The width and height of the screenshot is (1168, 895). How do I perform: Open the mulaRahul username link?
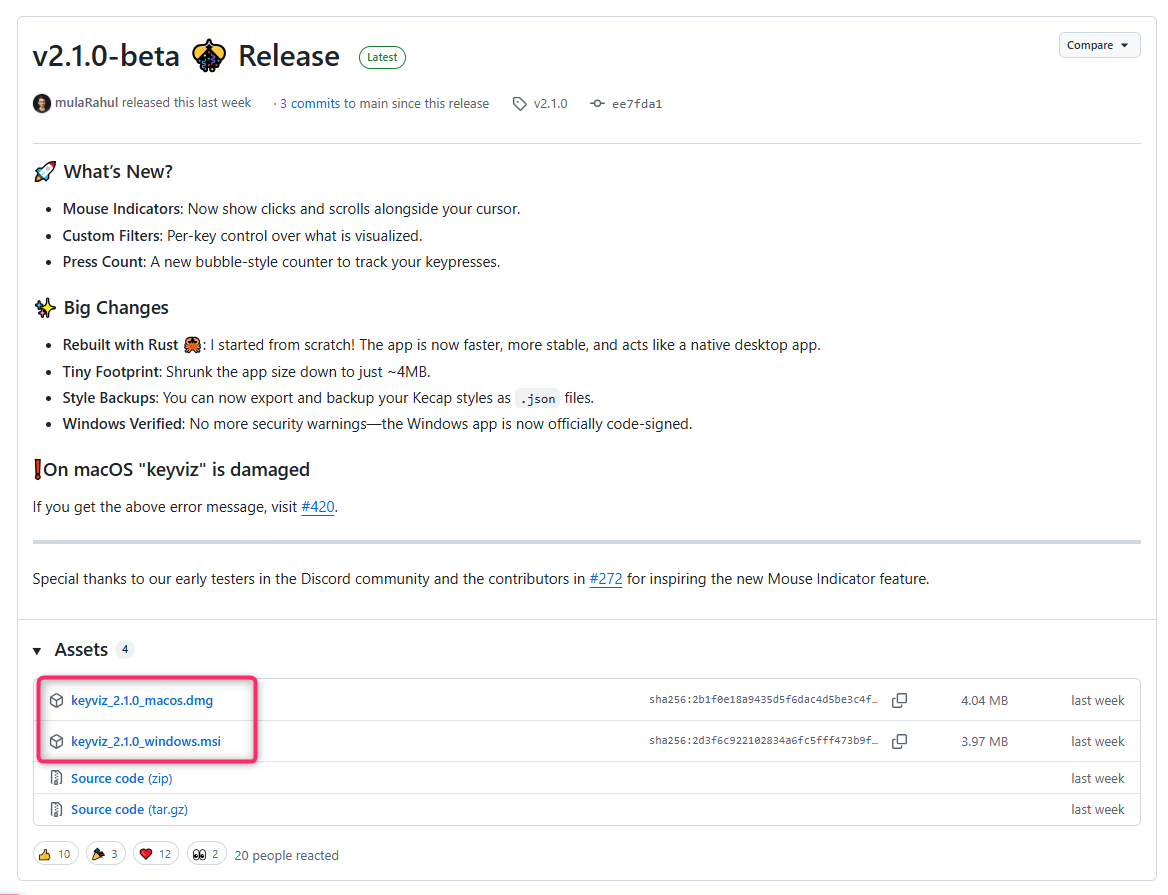87,103
